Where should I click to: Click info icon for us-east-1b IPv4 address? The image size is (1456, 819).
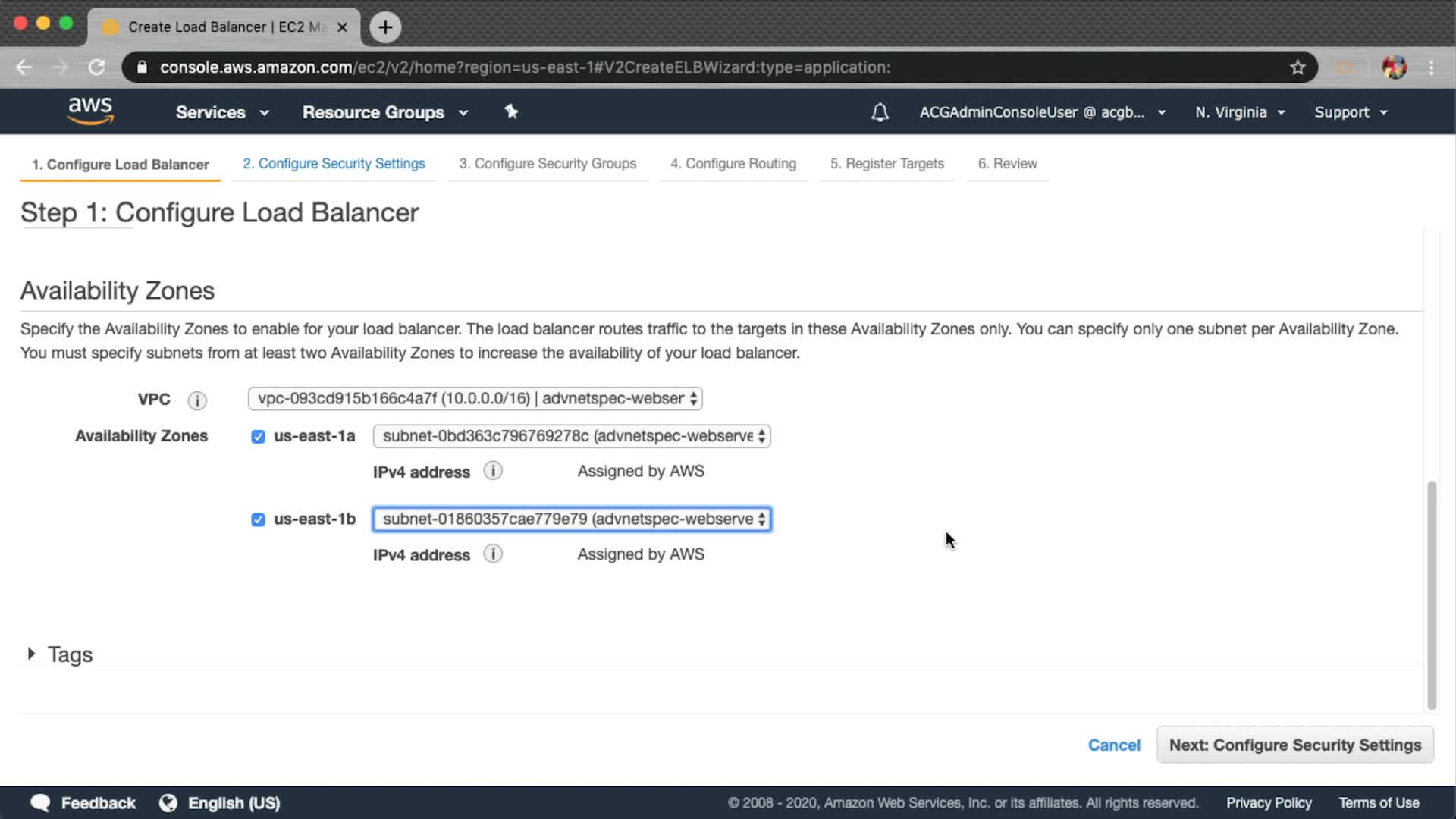coord(493,554)
